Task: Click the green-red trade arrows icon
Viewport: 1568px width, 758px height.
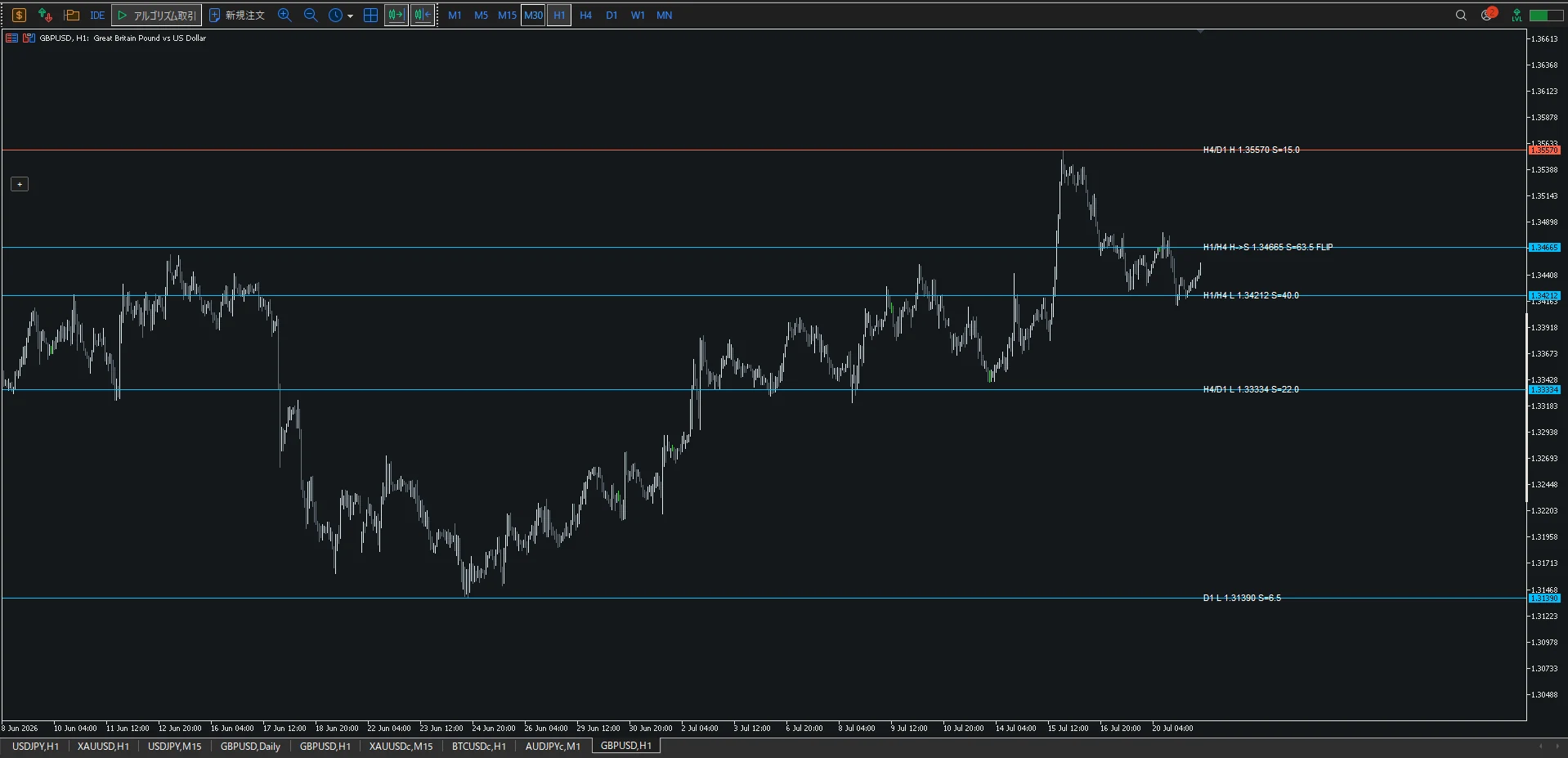Action: click(45, 15)
